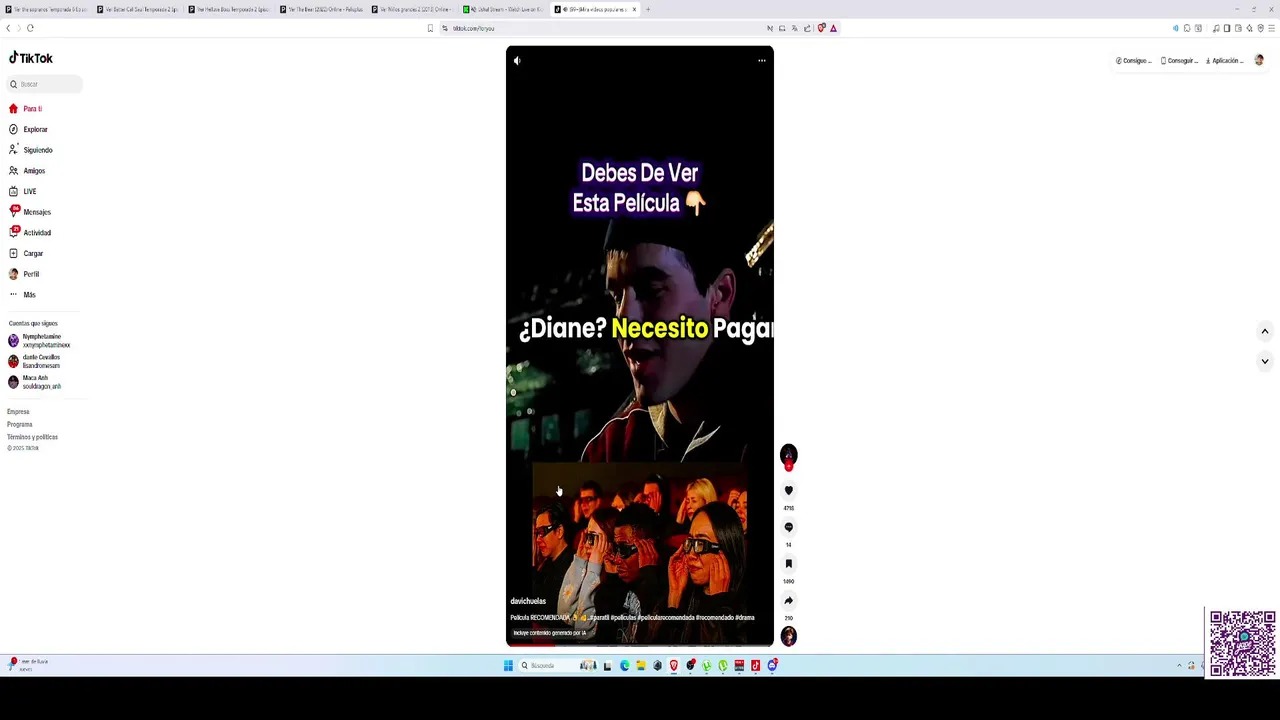This screenshot has height=720, width=1280.
Task: Save the video with the bookmark icon
Action: [788, 564]
